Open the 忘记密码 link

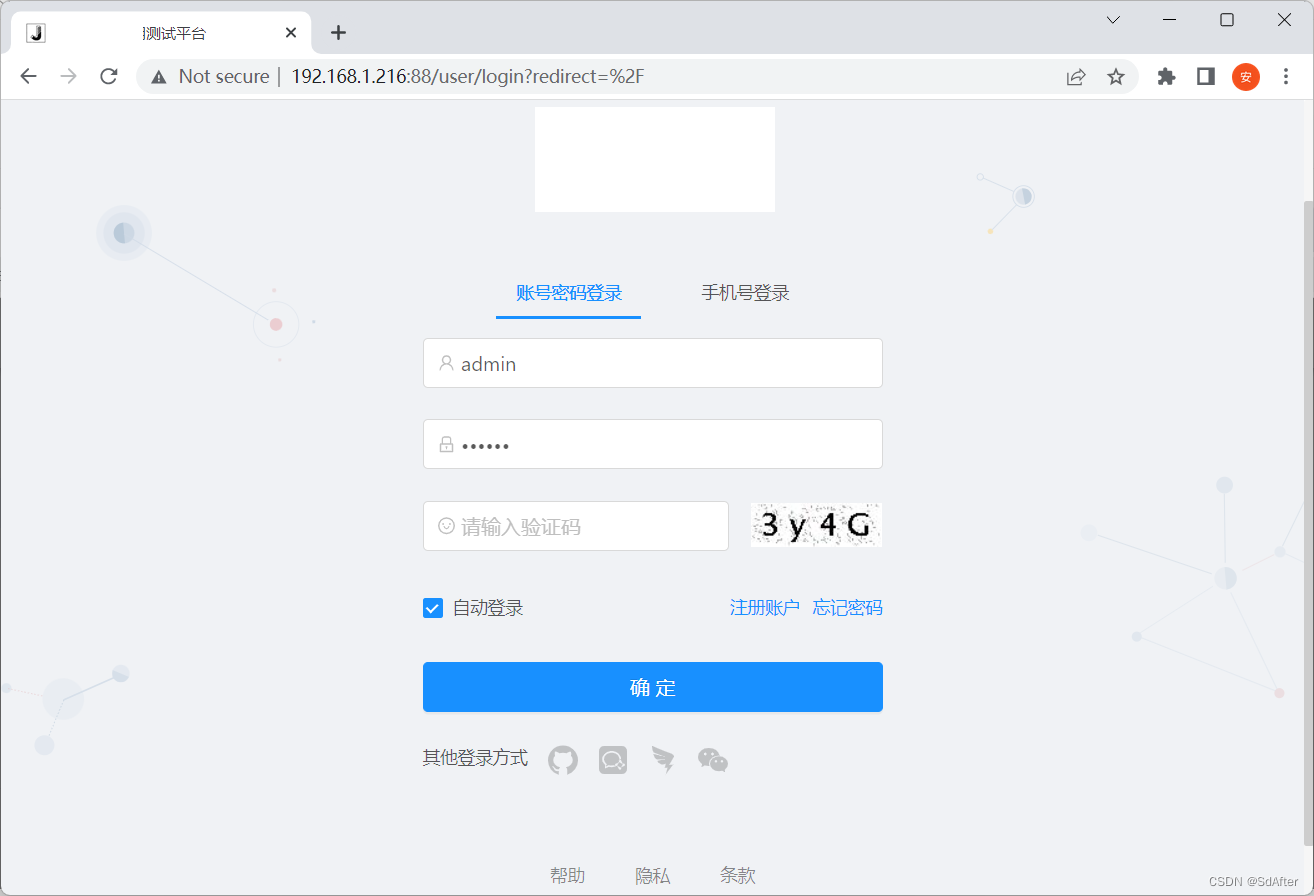pyautogui.click(x=848, y=608)
